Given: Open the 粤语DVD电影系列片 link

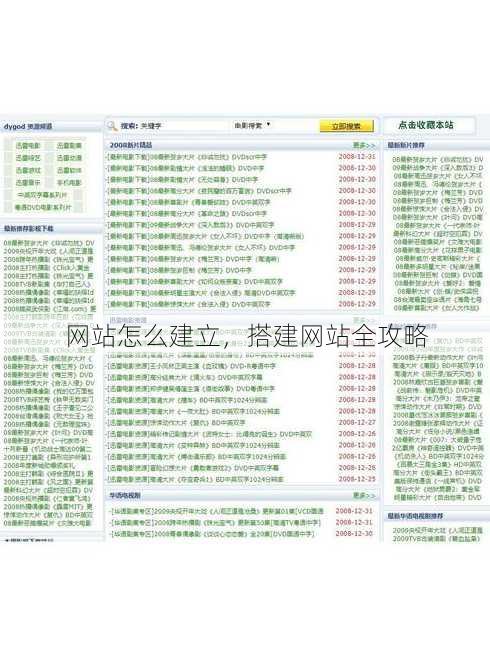Looking at the screenshot, I should 43,207.
